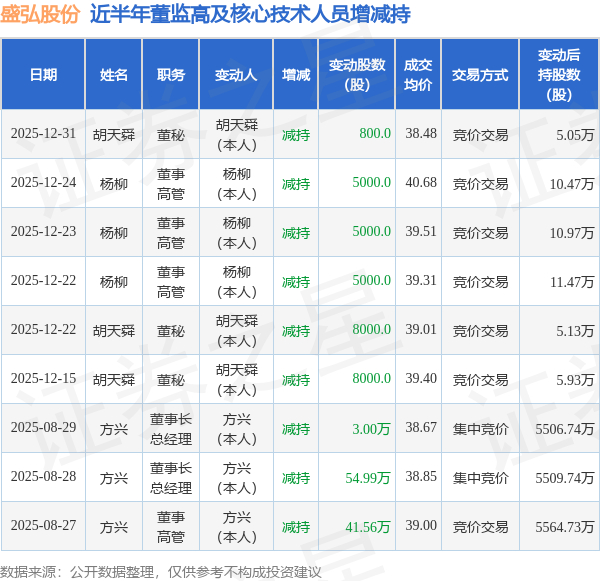
Task: Click the average price 38.85
Action: [x=421, y=477]
